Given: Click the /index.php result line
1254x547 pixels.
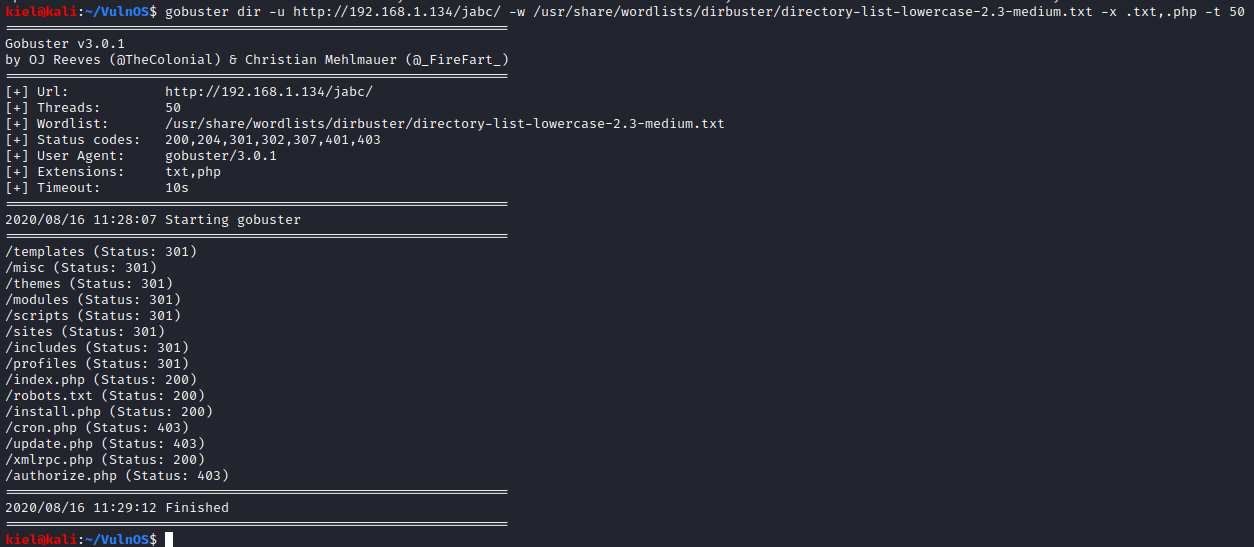Looking at the screenshot, I should click(101, 380).
